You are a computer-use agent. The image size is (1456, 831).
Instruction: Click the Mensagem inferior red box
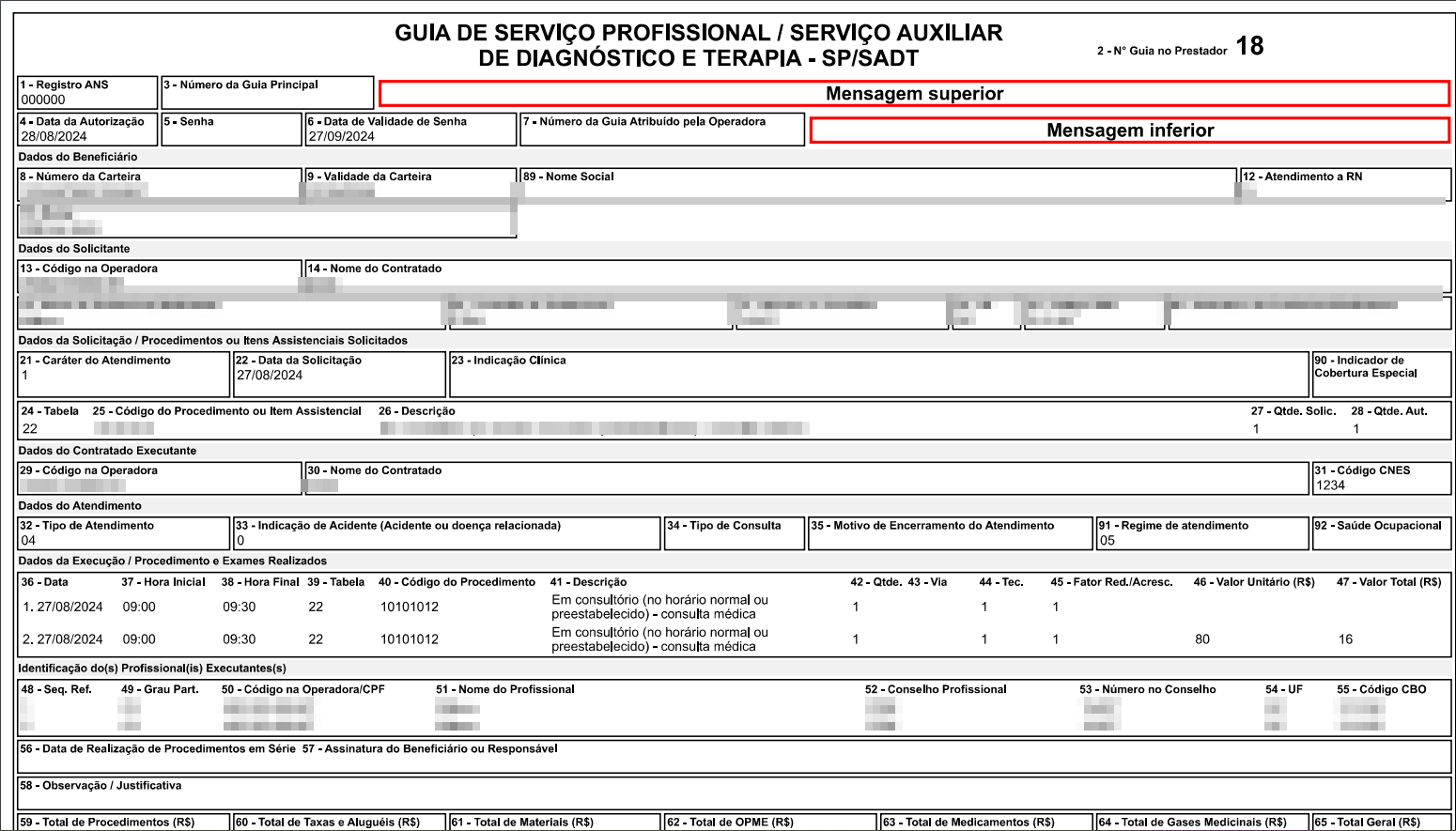pos(1129,131)
